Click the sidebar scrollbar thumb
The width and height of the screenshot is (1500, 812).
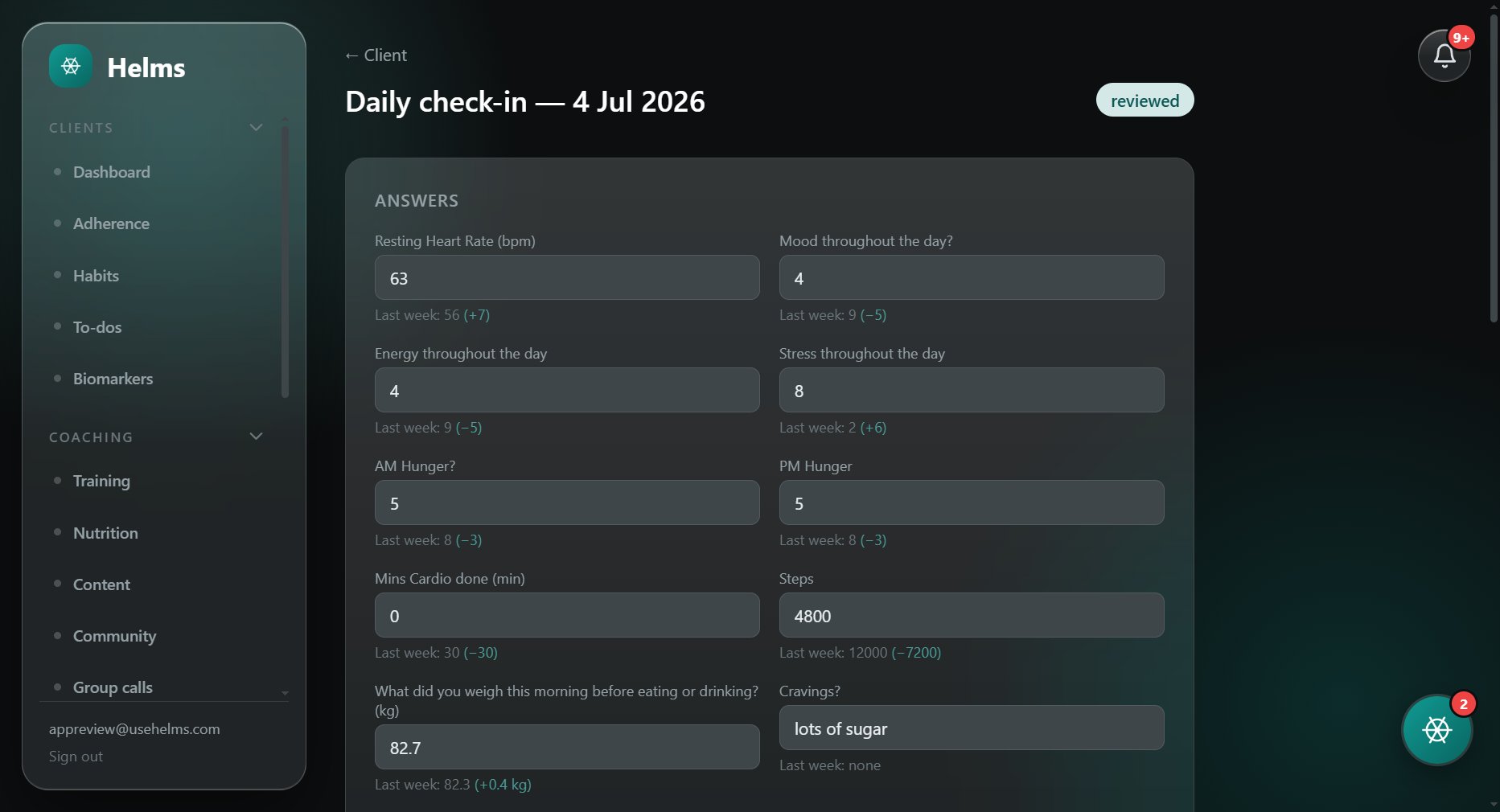(285, 261)
